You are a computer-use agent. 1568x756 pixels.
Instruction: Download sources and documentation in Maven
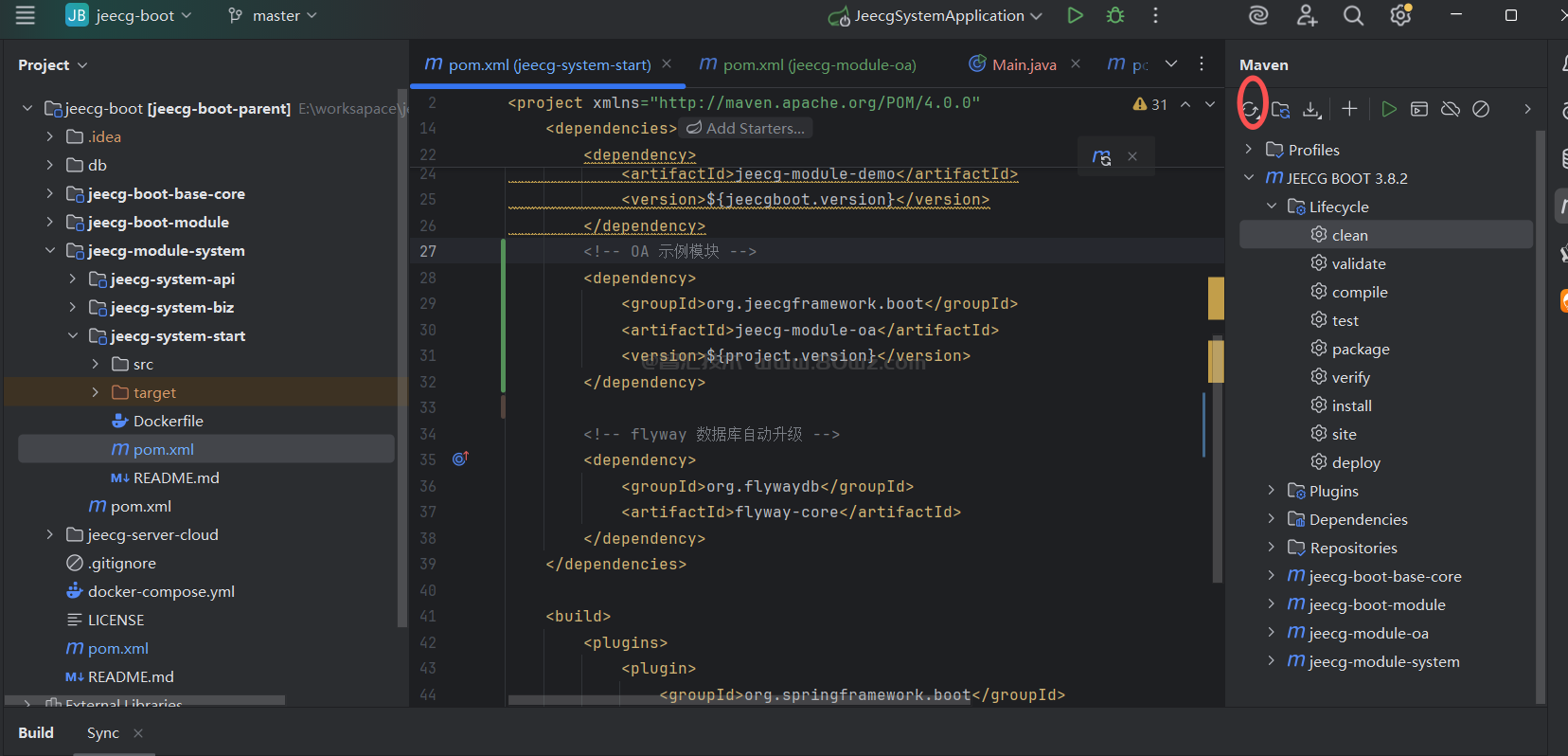[1311, 109]
